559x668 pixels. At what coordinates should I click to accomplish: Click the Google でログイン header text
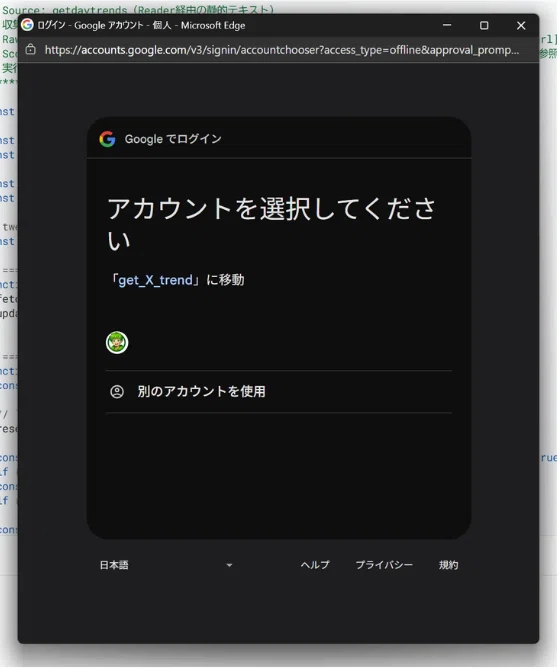(x=173, y=139)
